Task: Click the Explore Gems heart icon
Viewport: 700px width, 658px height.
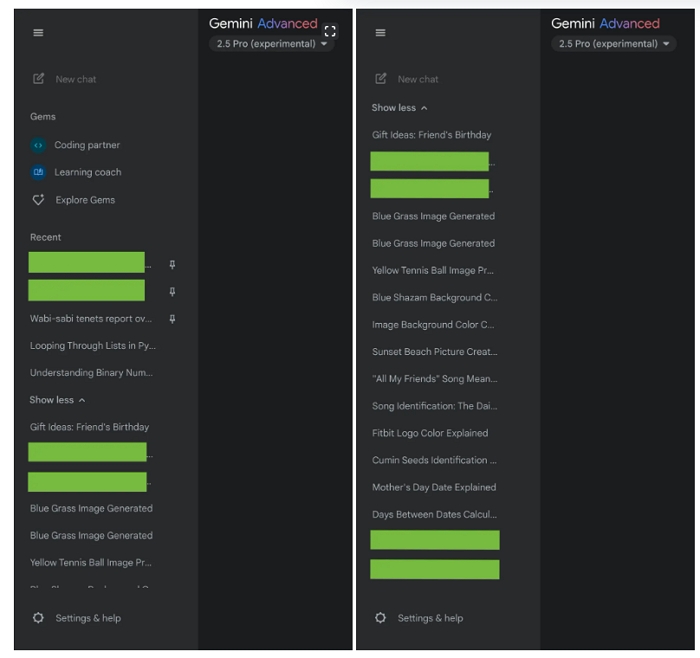Action: click(38, 200)
